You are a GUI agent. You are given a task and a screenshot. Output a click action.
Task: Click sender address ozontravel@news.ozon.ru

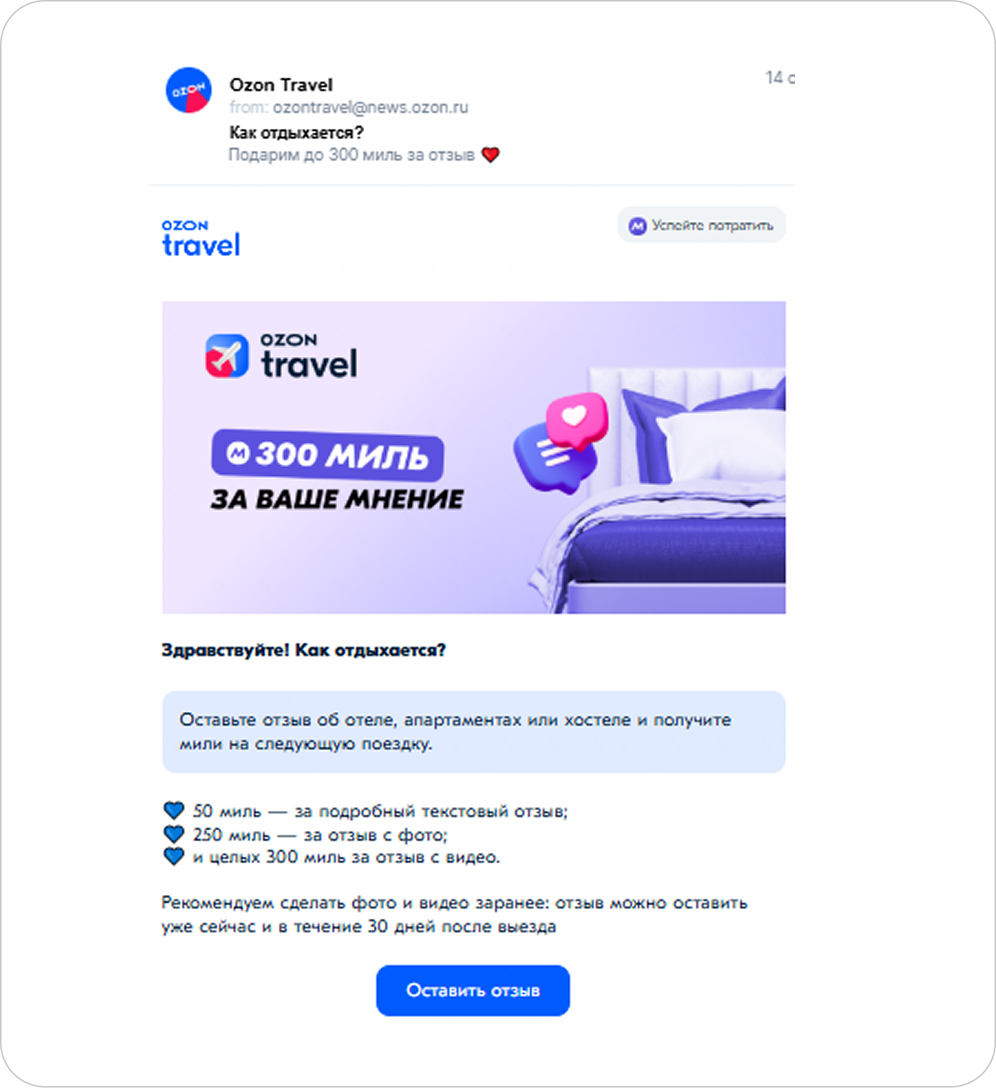[x=370, y=108]
